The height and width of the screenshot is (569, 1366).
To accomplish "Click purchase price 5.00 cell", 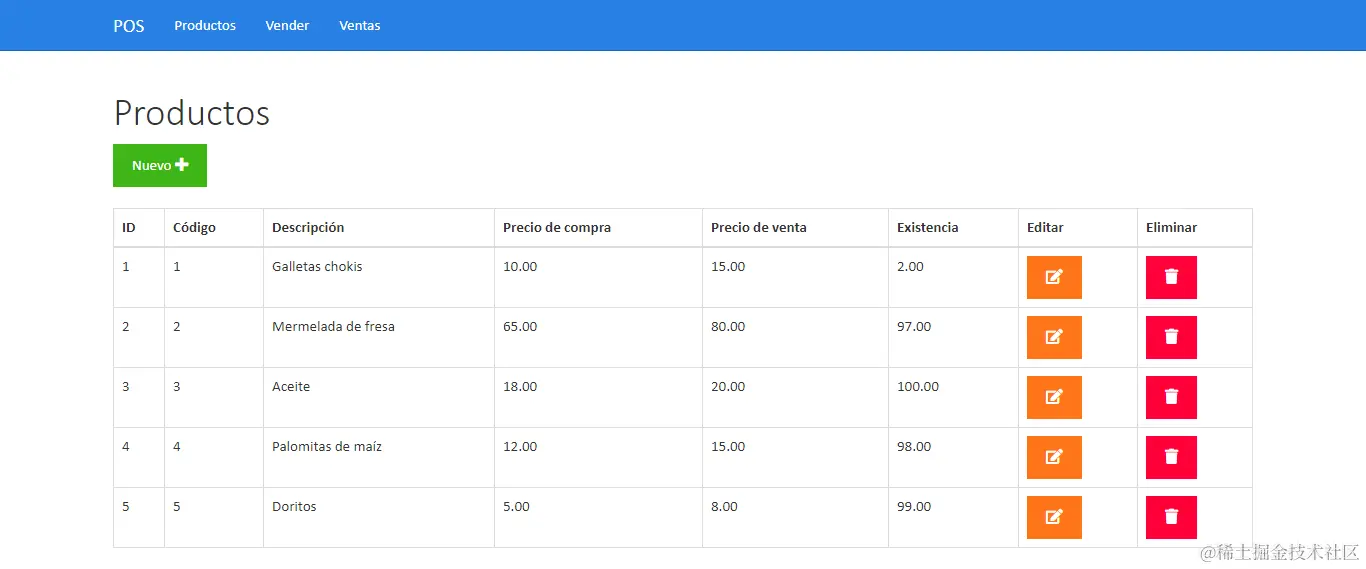I will pyautogui.click(x=598, y=517).
